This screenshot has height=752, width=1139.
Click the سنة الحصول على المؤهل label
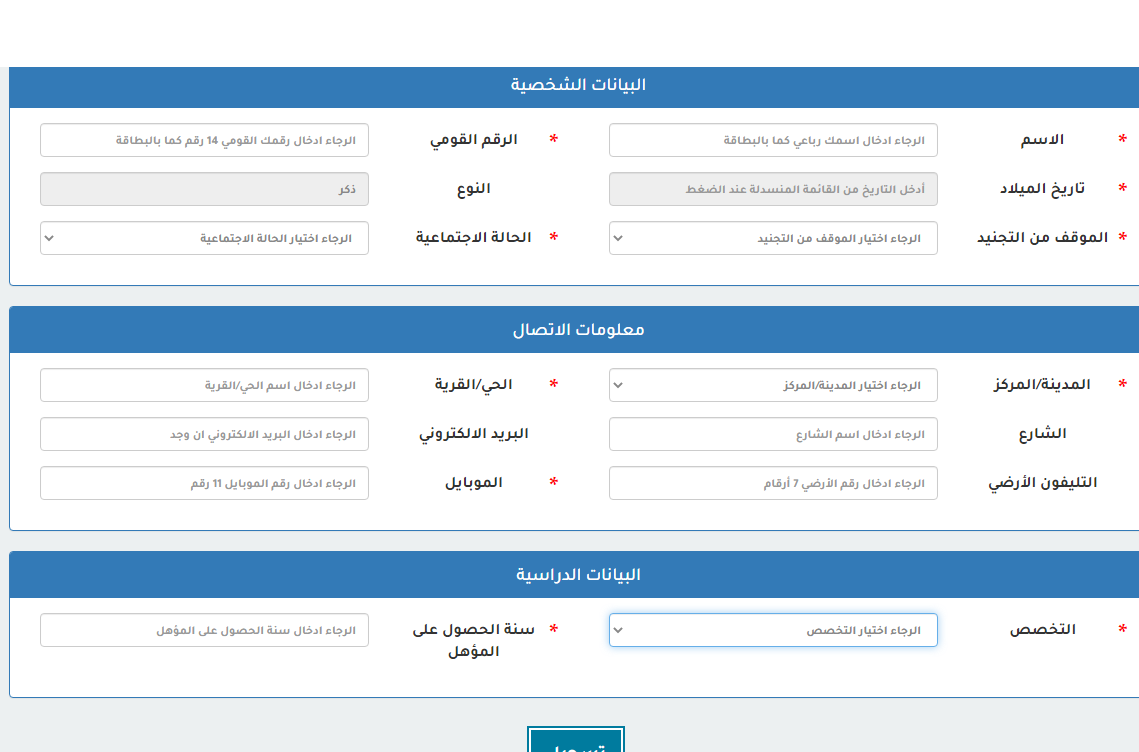pyautogui.click(x=474, y=640)
